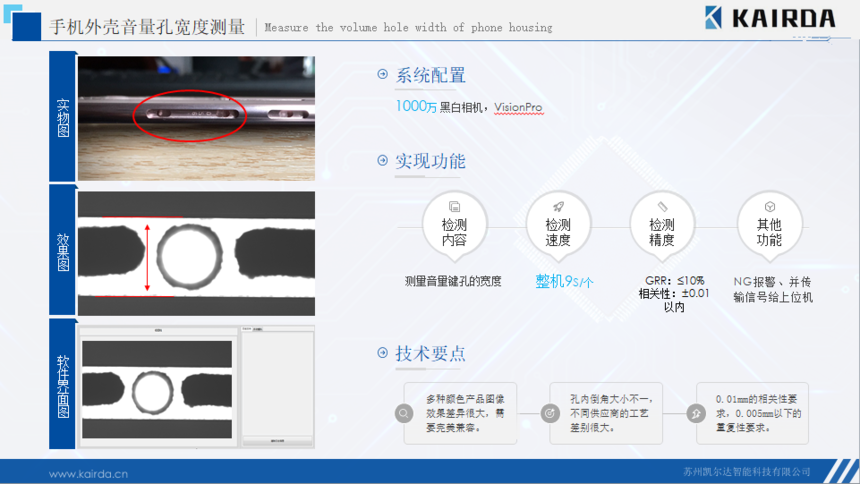Image resolution: width=860 pixels, height=484 pixels.
Task: Click the magnifier icon beside 多种颜色产品图像
Action: (x=404, y=413)
